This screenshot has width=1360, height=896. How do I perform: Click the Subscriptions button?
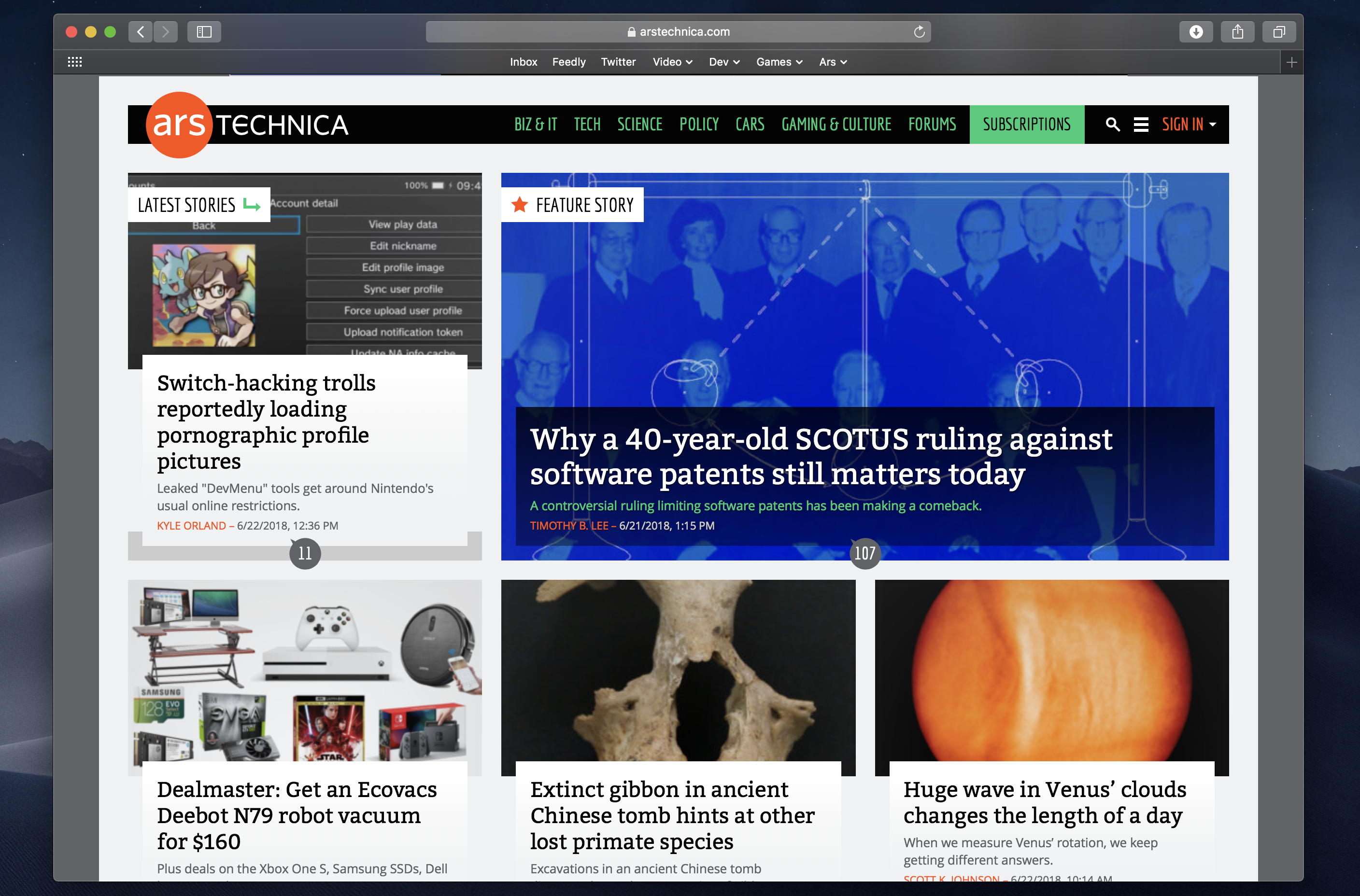click(x=1027, y=125)
